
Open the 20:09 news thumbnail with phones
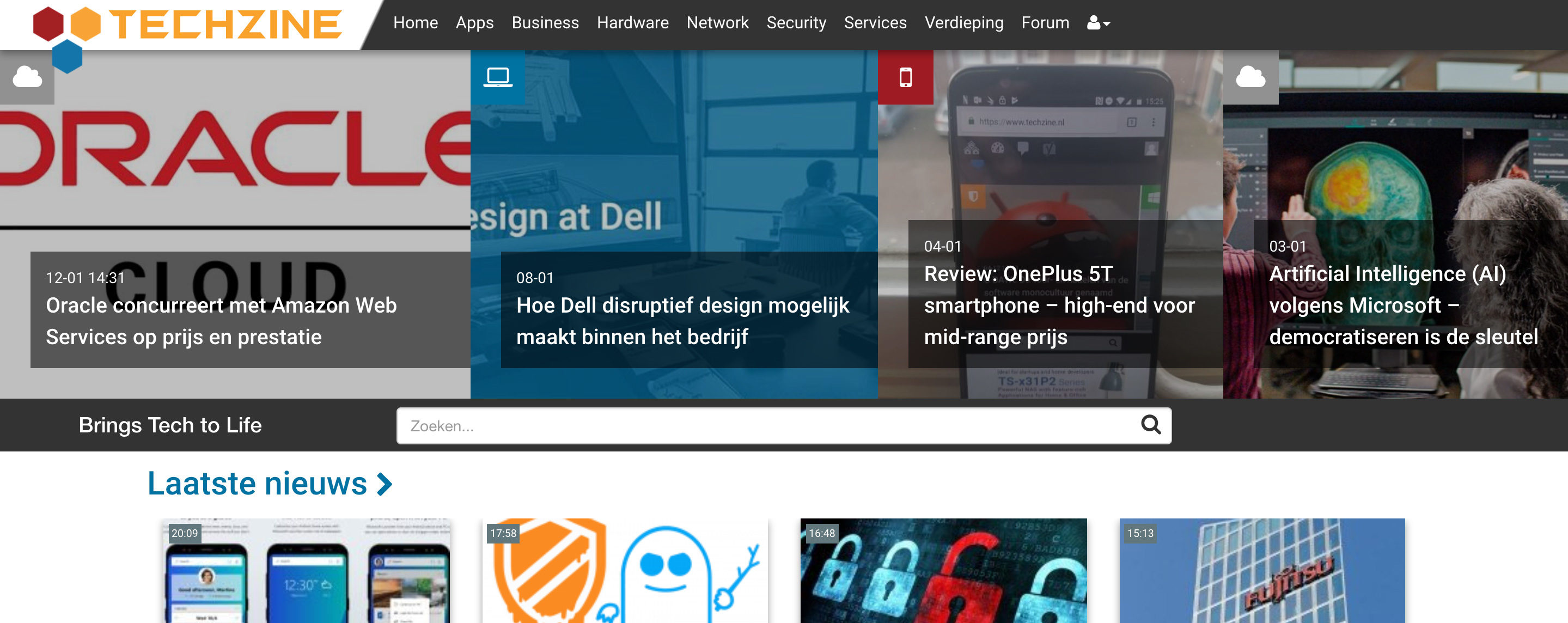306,570
